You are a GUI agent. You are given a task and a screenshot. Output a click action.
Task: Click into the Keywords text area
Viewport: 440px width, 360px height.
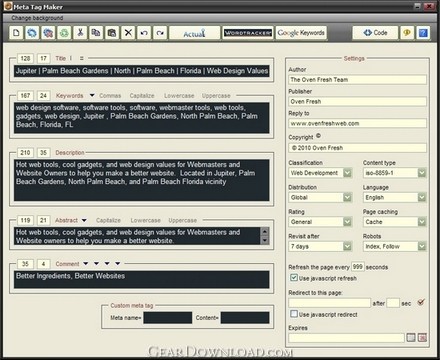[142, 118]
